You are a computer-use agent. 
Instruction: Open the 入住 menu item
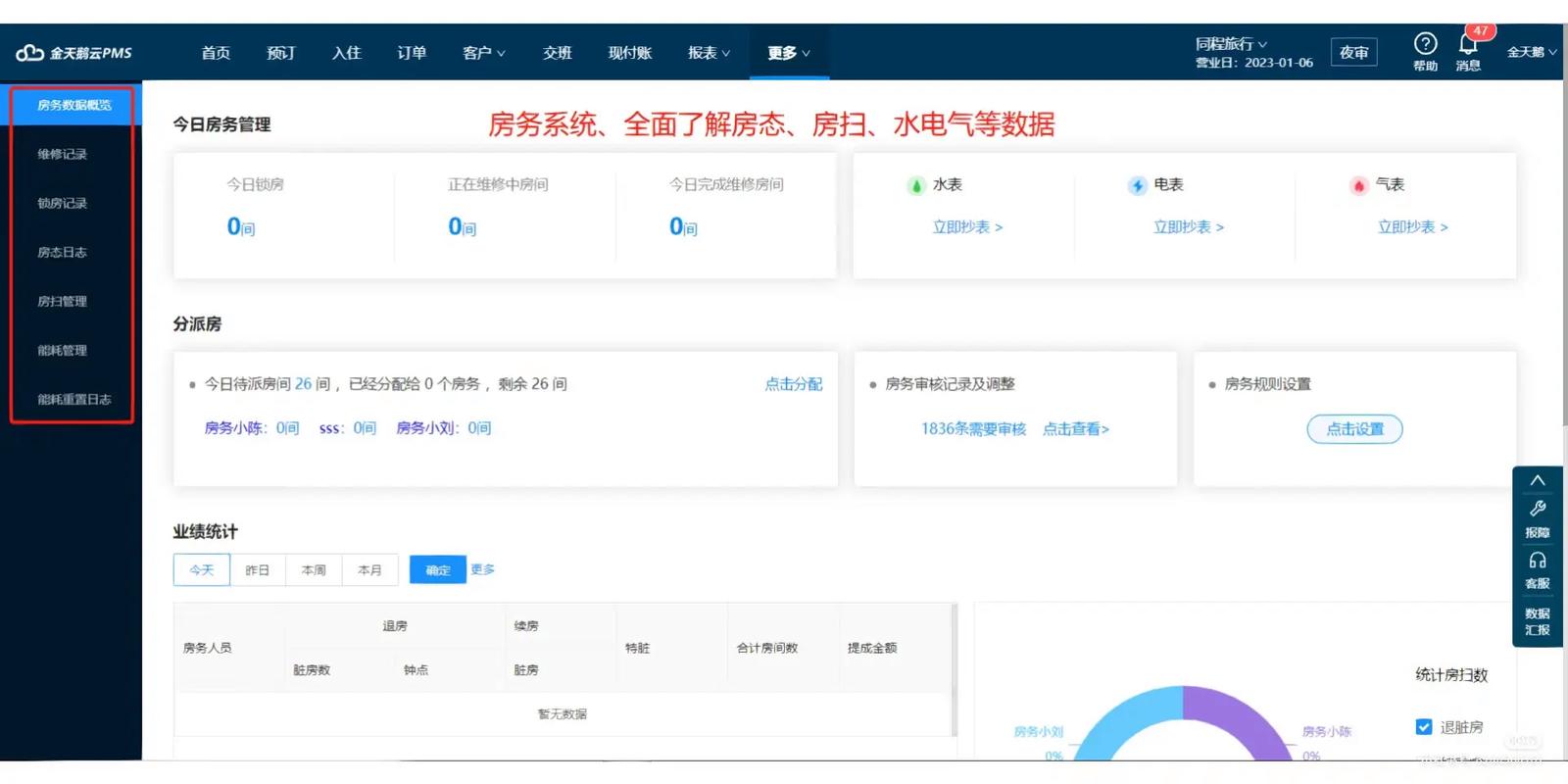tap(347, 53)
